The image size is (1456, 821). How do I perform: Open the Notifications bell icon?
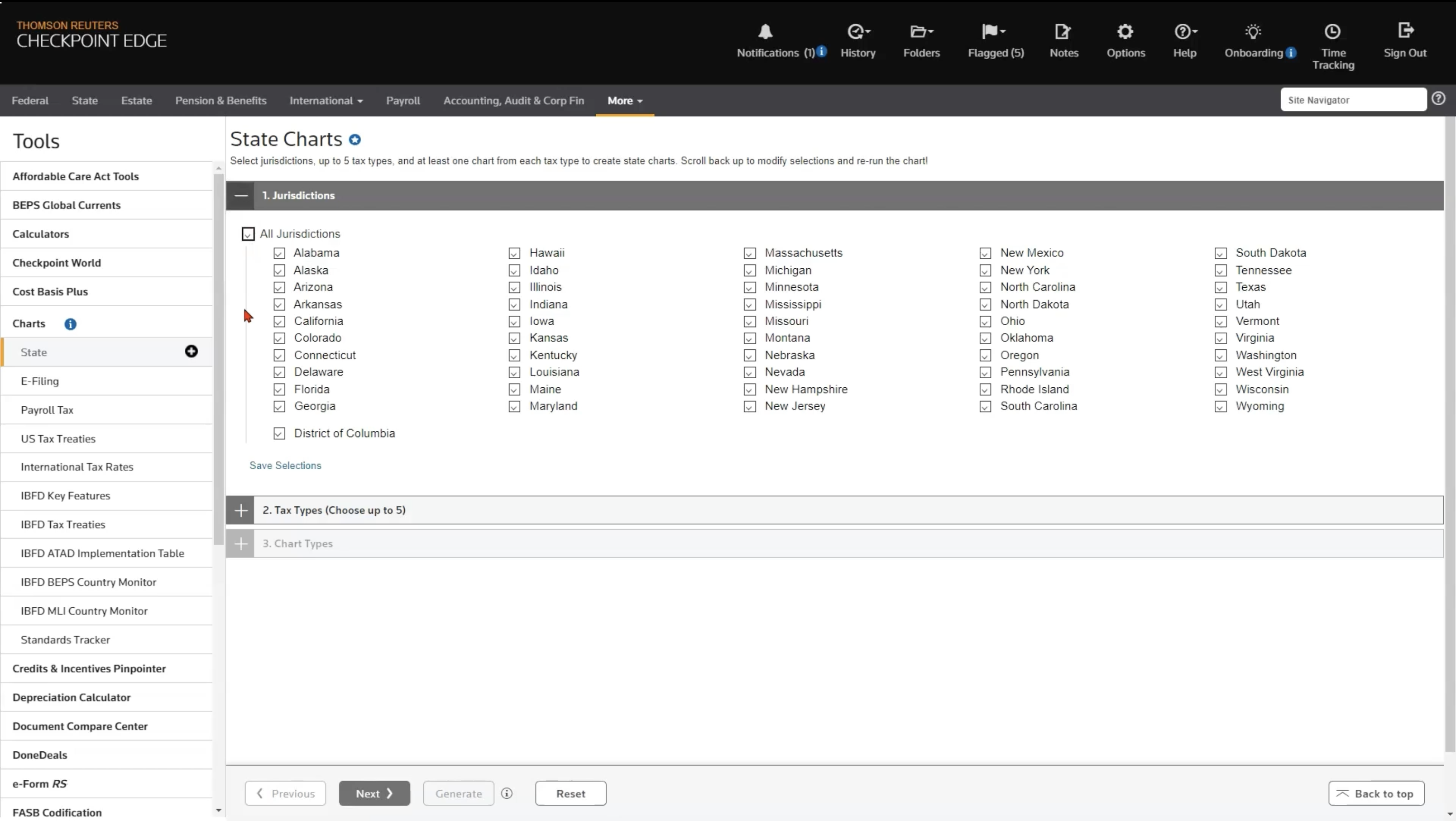(x=765, y=32)
